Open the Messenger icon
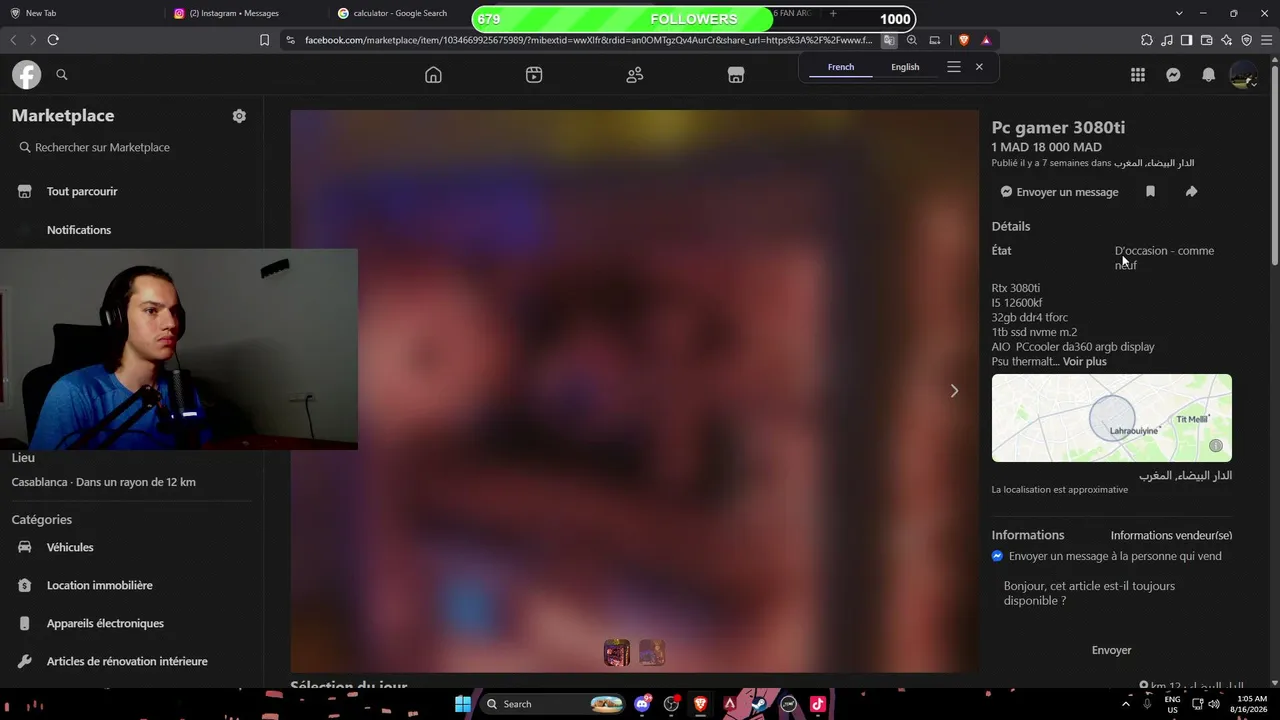The width and height of the screenshot is (1280, 720). (1173, 75)
